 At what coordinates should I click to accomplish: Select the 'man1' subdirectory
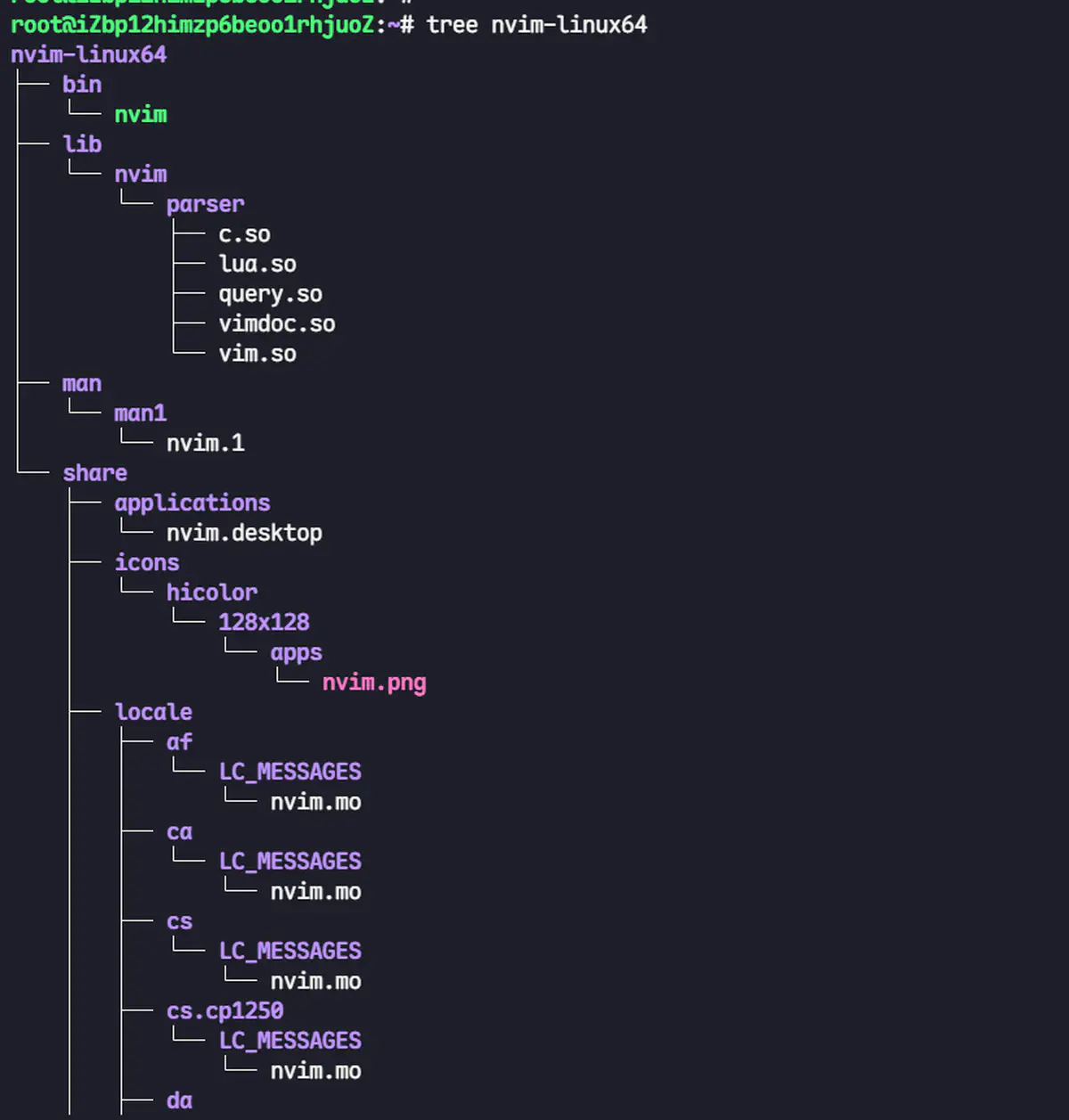(x=141, y=413)
